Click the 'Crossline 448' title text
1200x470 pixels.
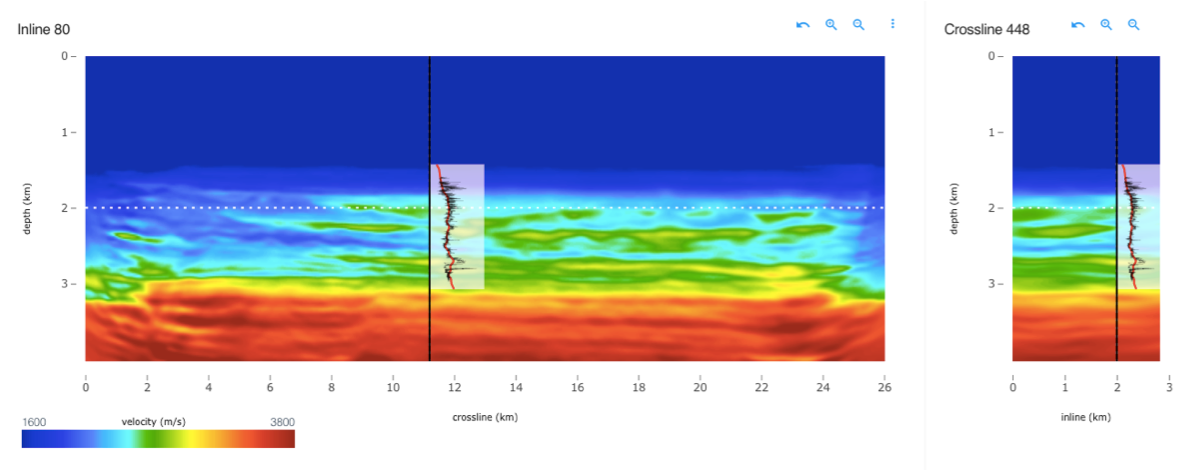point(987,30)
